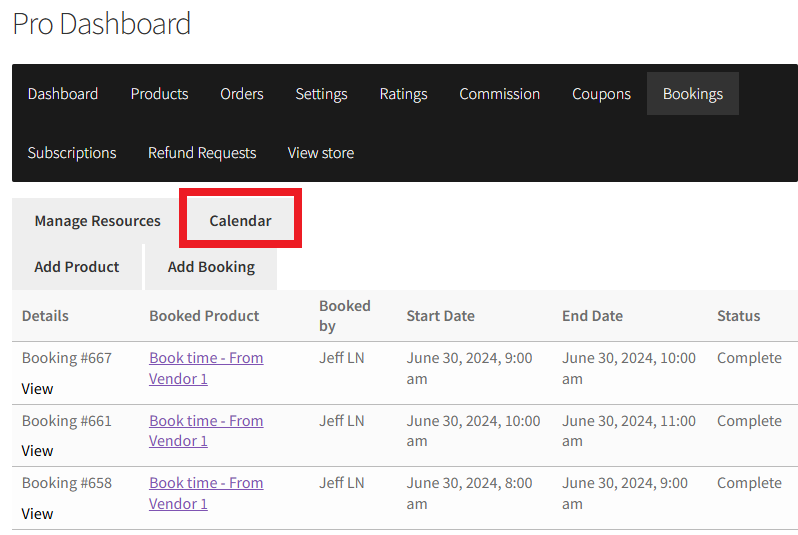Open the Calendar tab
The width and height of the screenshot is (798, 535).
[240, 221]
